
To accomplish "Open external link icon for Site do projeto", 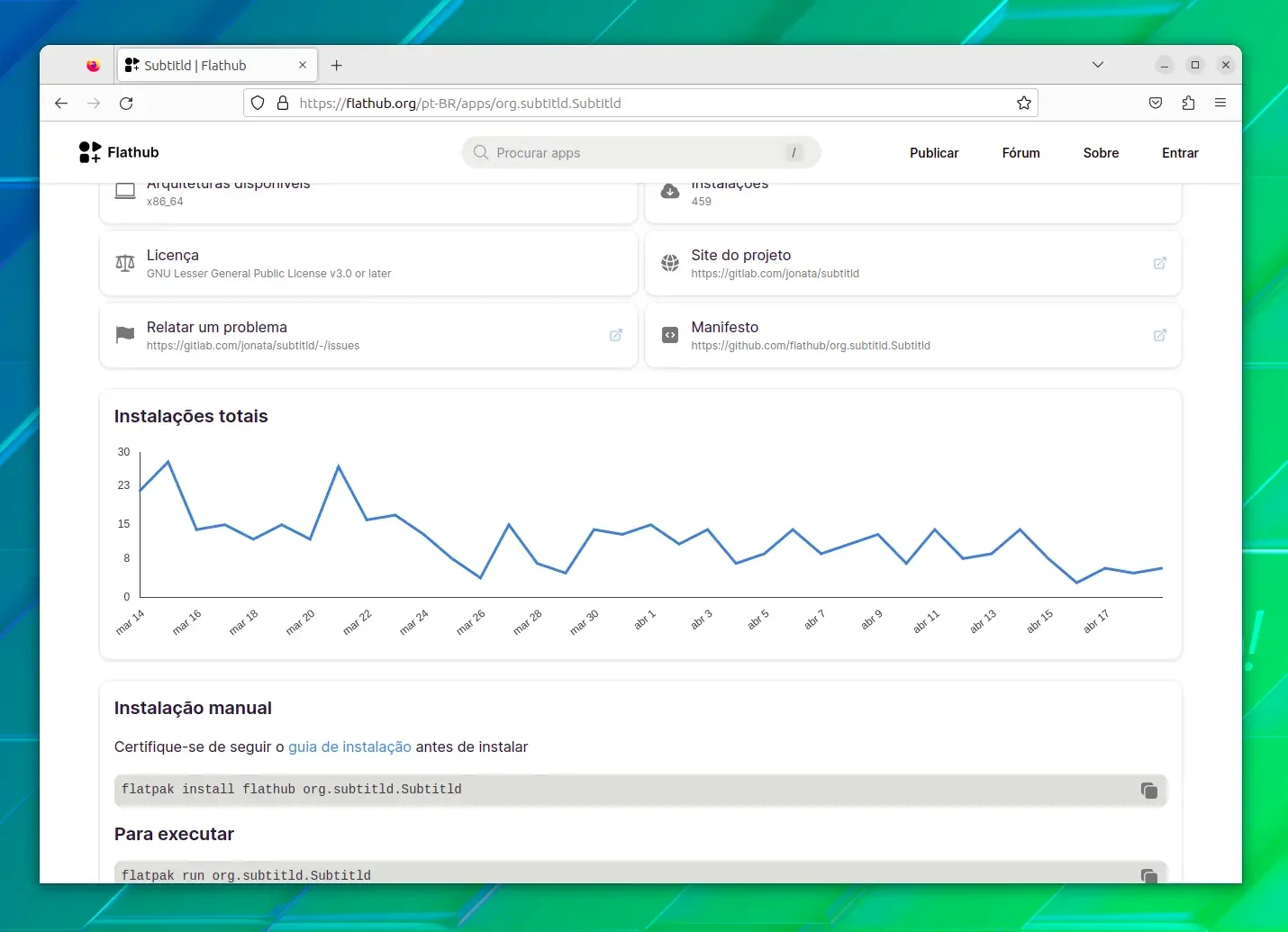I will [1160, 263].
